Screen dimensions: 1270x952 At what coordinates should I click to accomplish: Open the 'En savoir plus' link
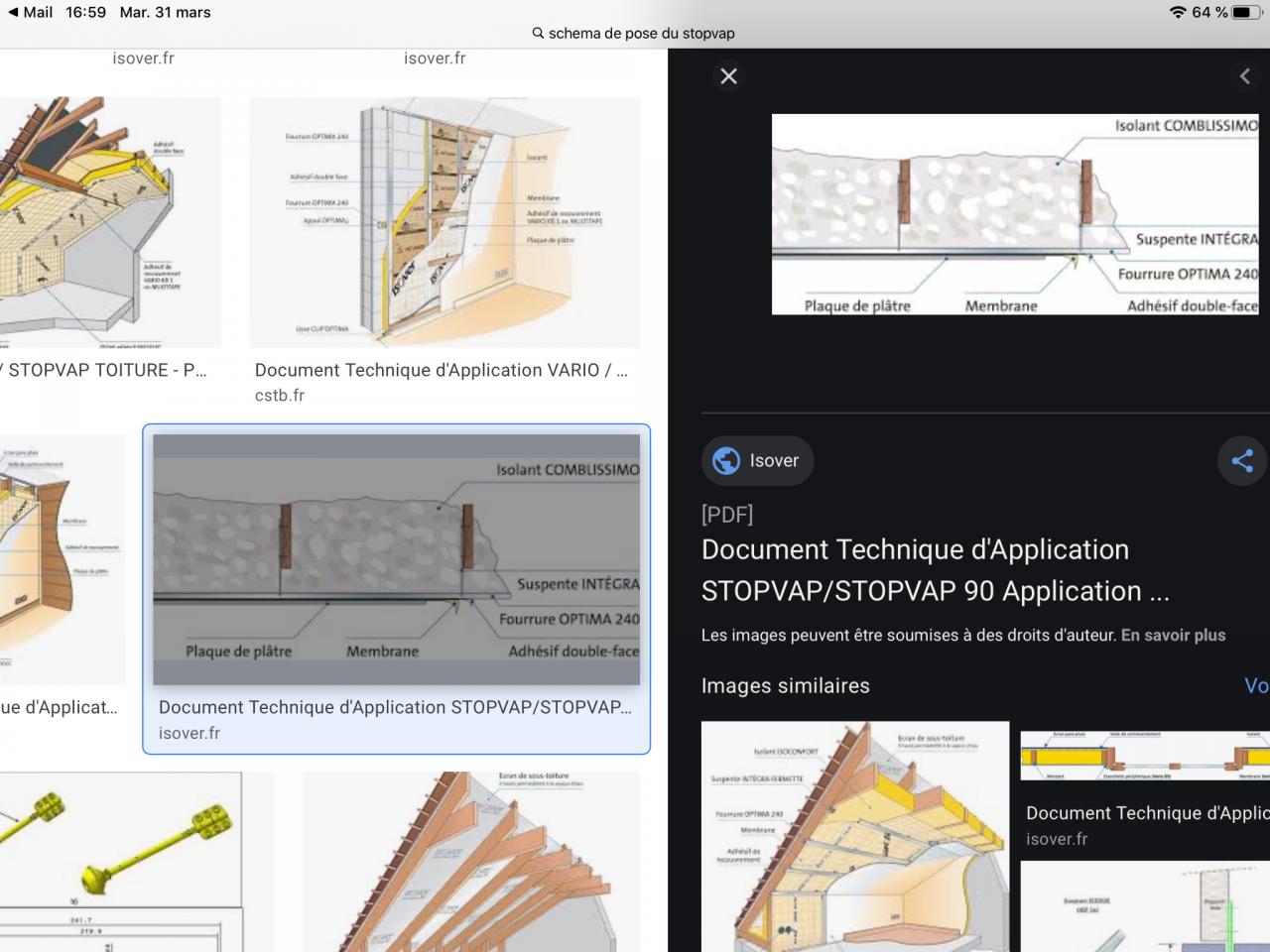coord(1173,635)
